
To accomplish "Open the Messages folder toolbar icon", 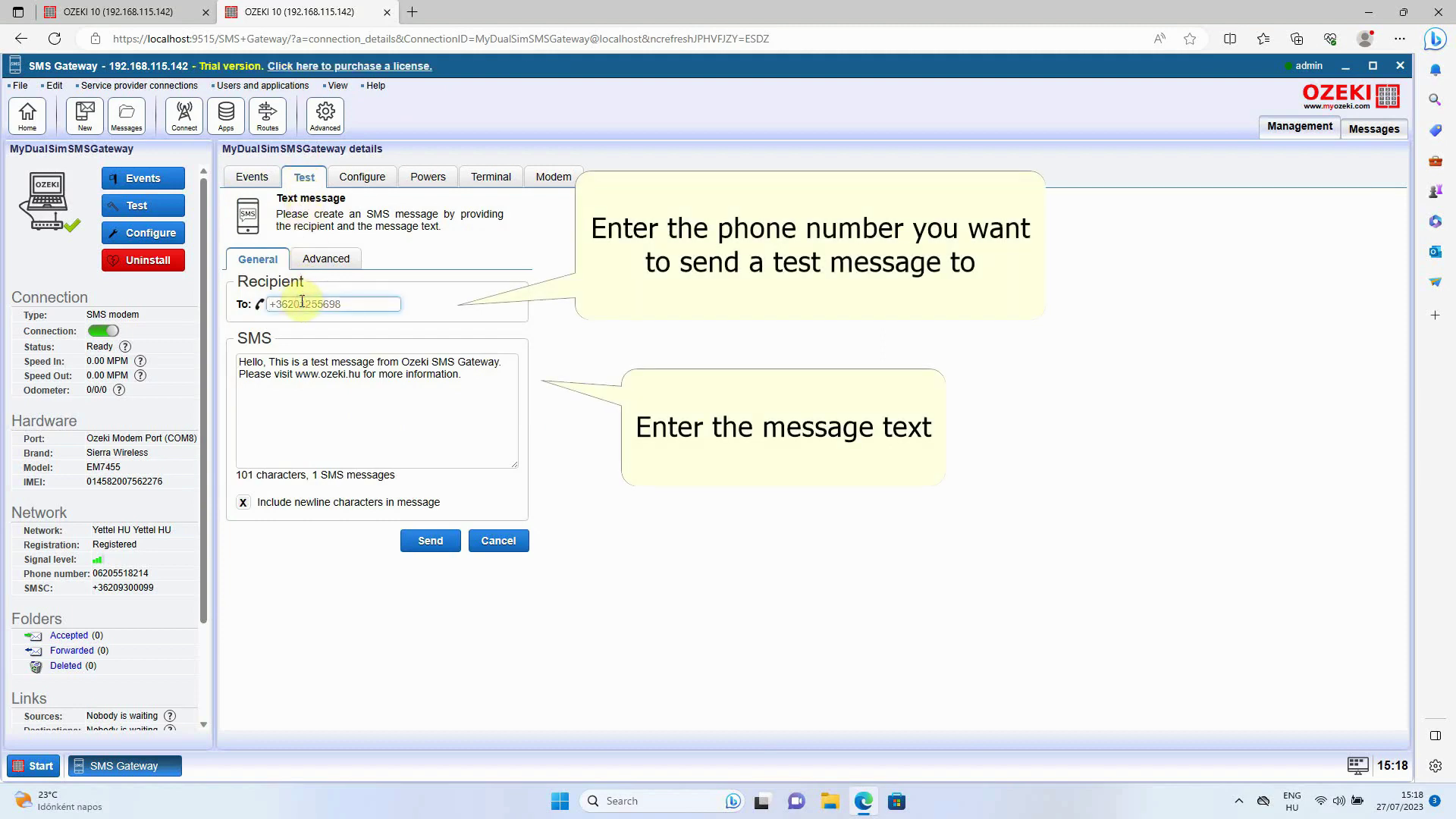I will point(127,116).
